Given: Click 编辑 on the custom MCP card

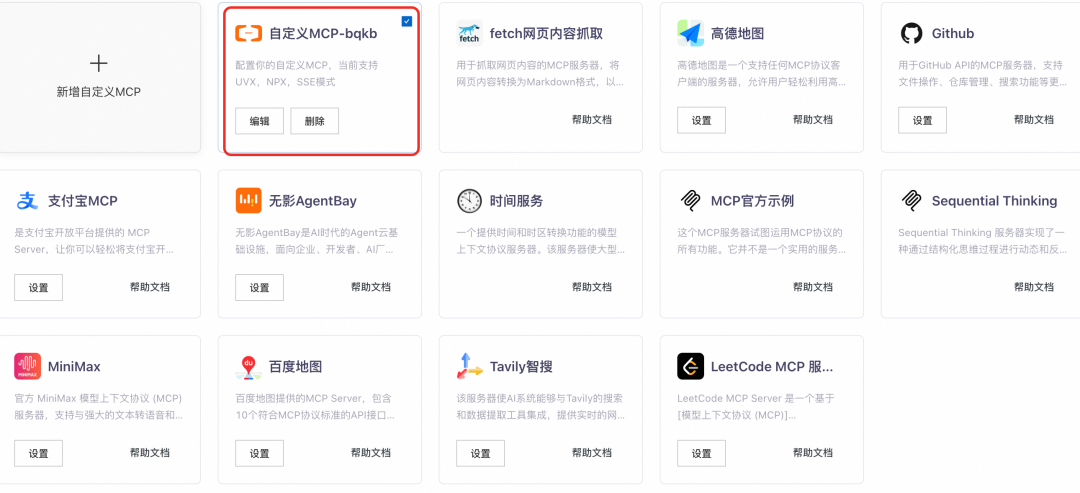Looking at the screenshot, I should pos(260,121).
